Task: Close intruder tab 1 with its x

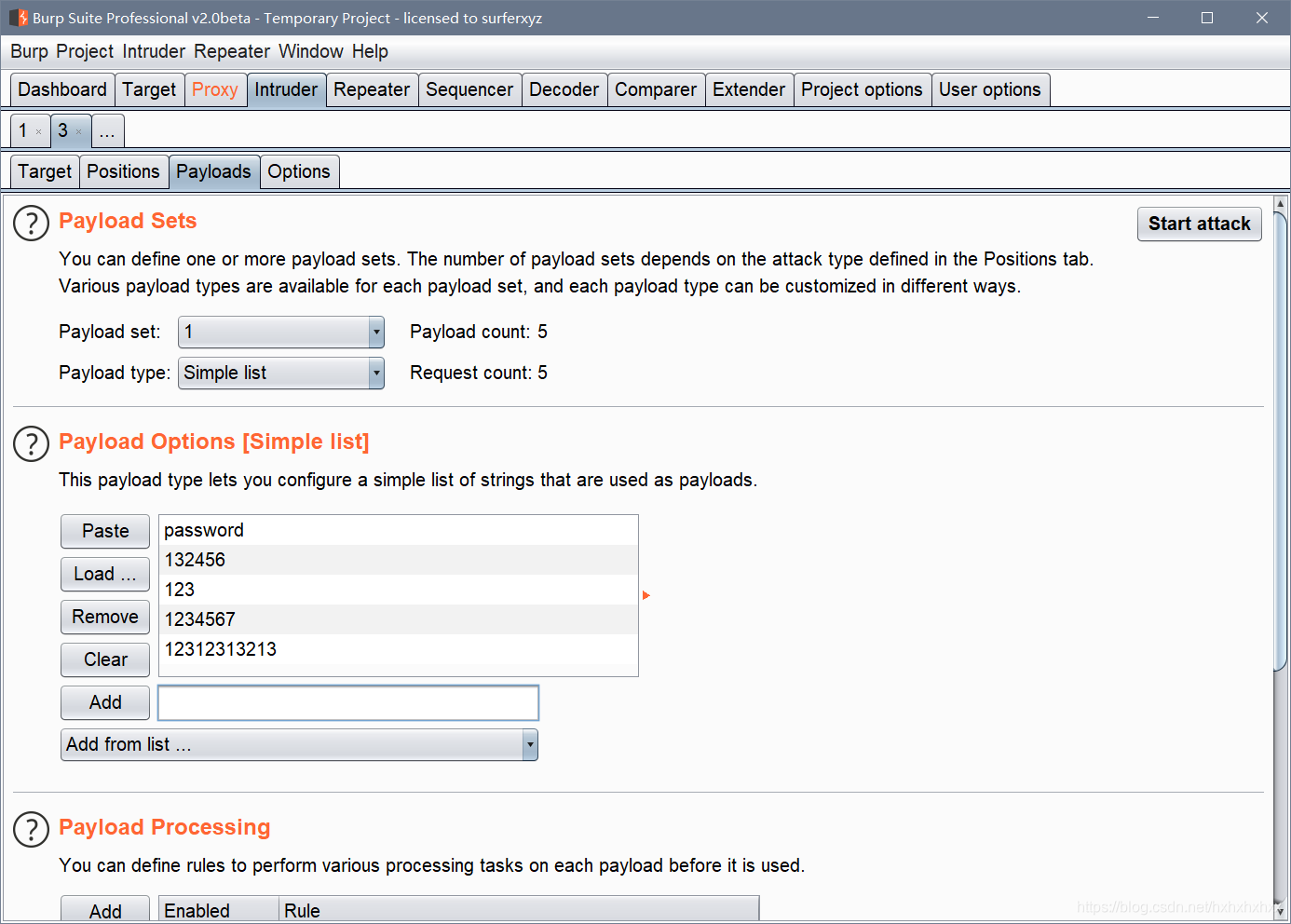Action: 38,132
